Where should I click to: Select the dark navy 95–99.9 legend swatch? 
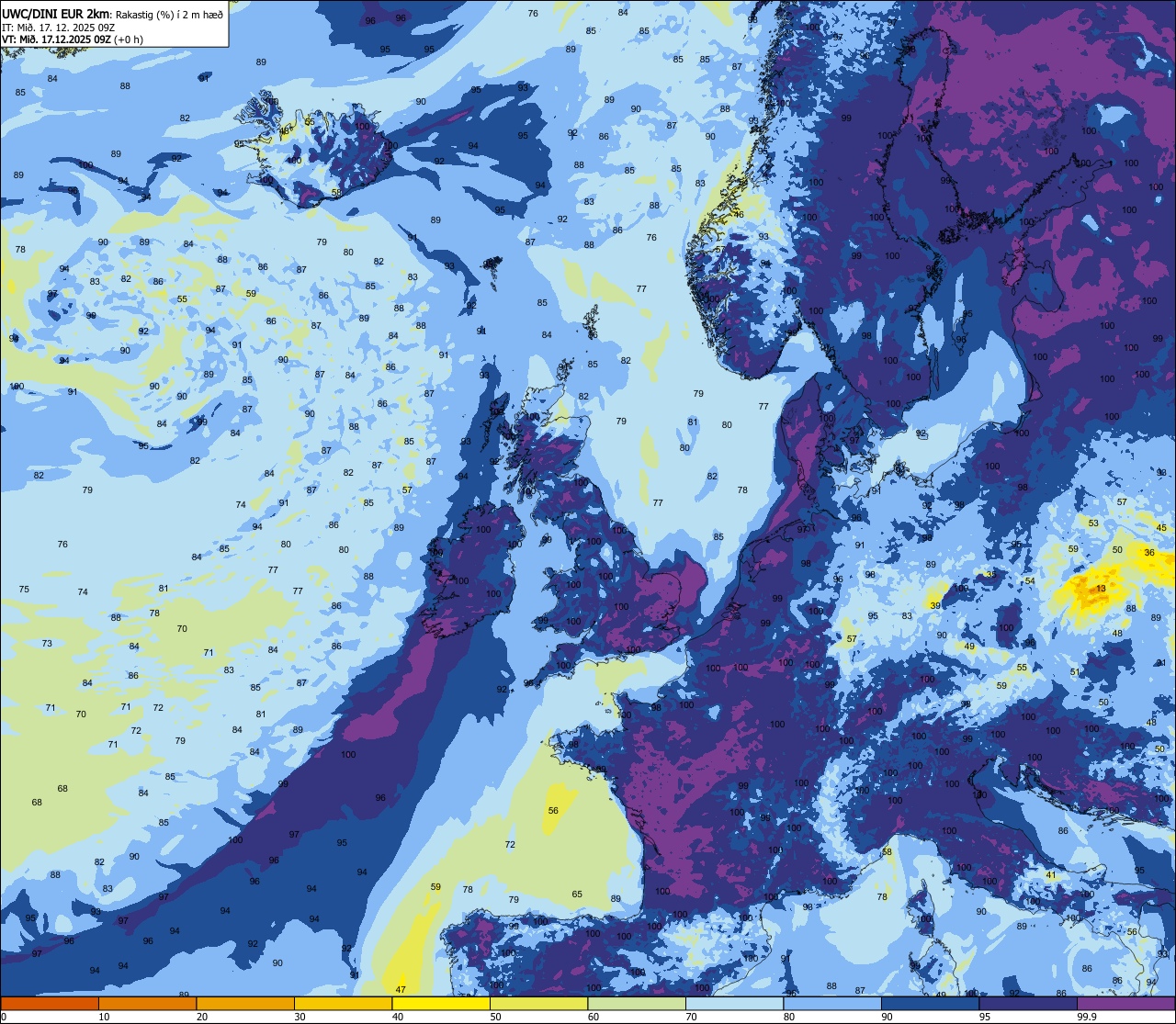click(1028, 1003)
